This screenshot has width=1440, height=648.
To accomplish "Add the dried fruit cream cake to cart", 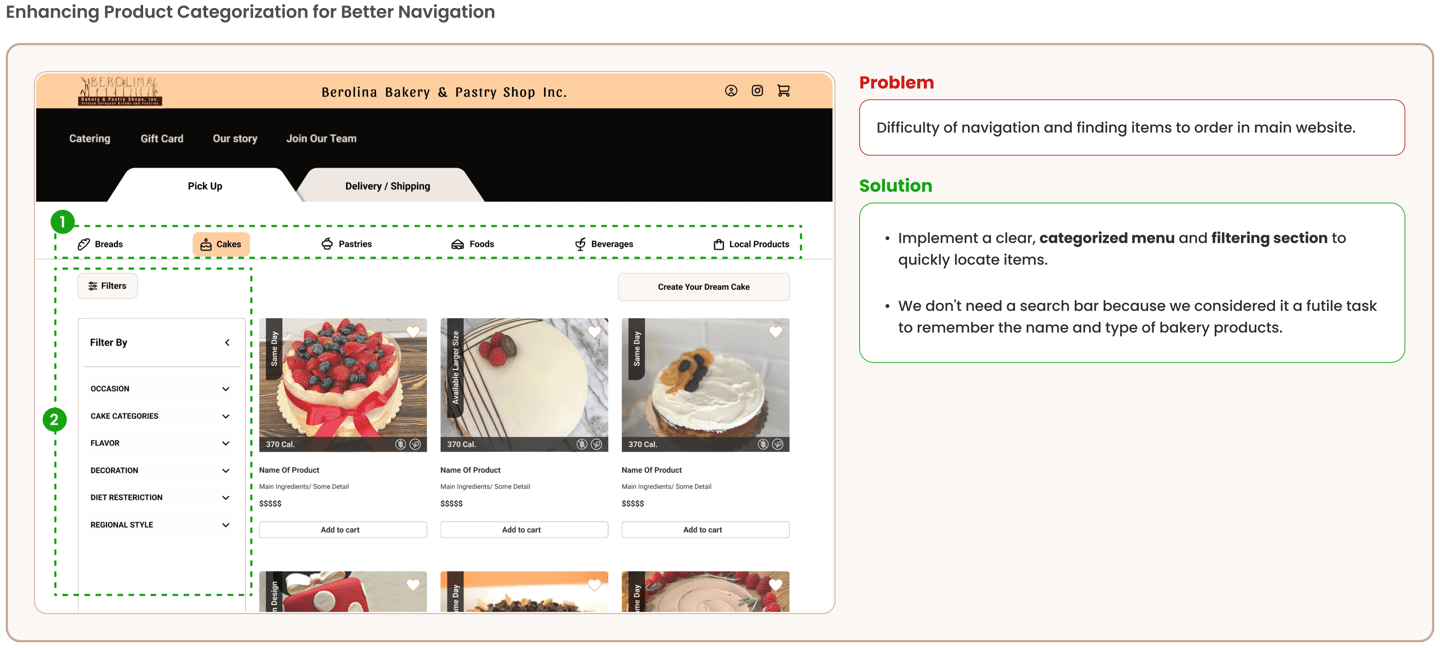I will (705, 530).
